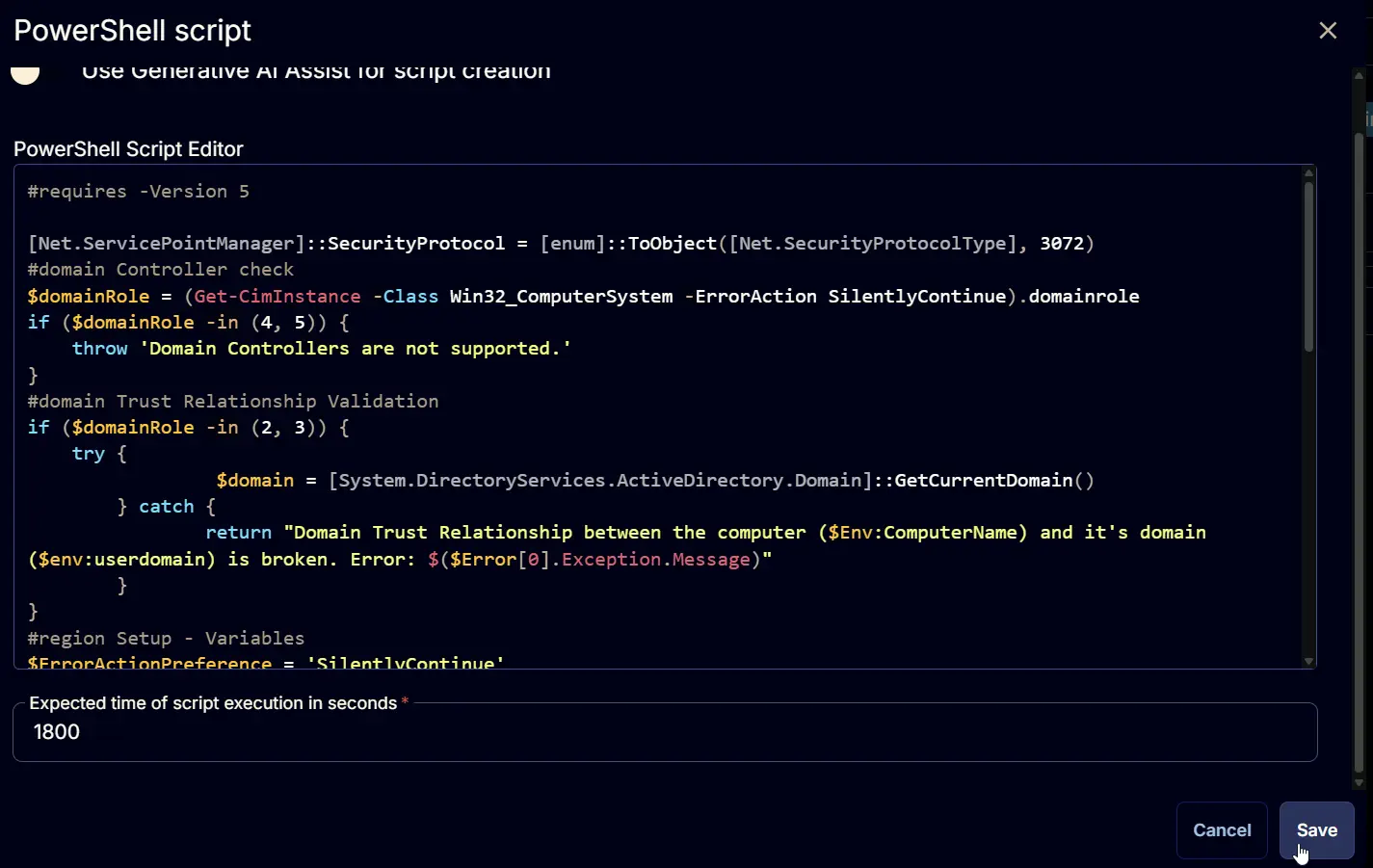Edit expected script execution time field
1373x868 pixels.
pyautogui.click(x=665, y=732)
